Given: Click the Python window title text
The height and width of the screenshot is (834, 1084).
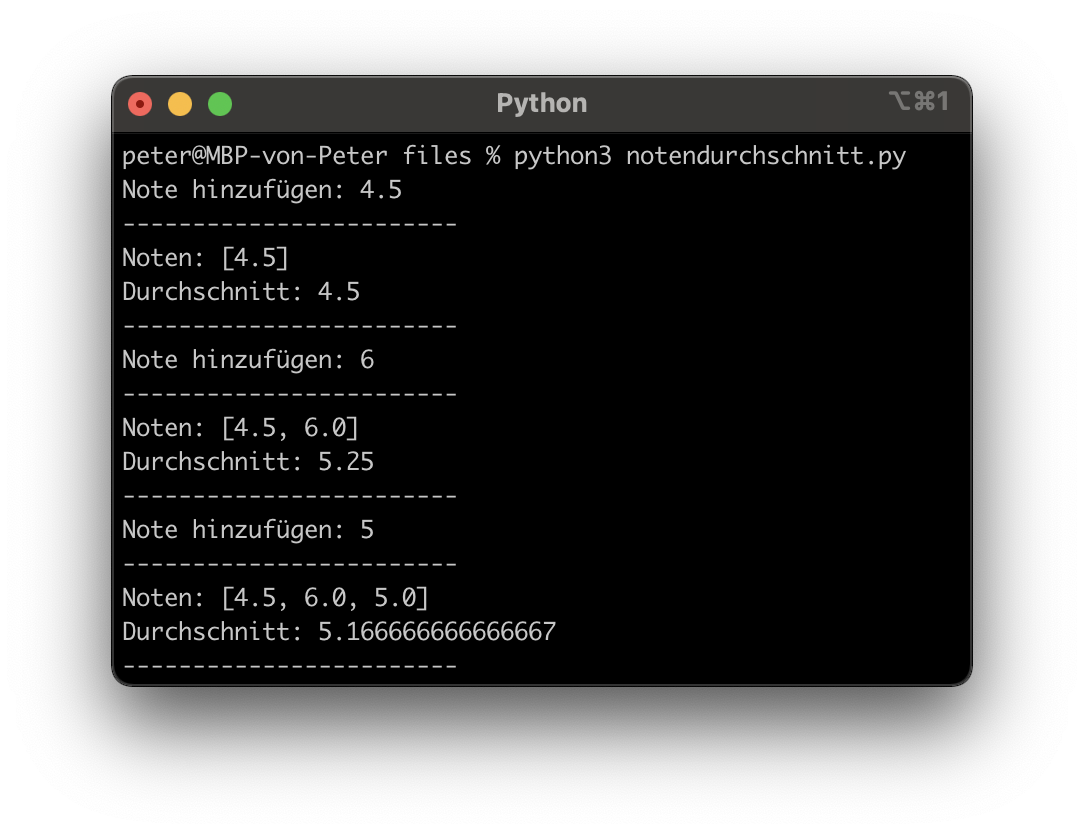Looking at the screenshot, I should click(x=541, y=103).
